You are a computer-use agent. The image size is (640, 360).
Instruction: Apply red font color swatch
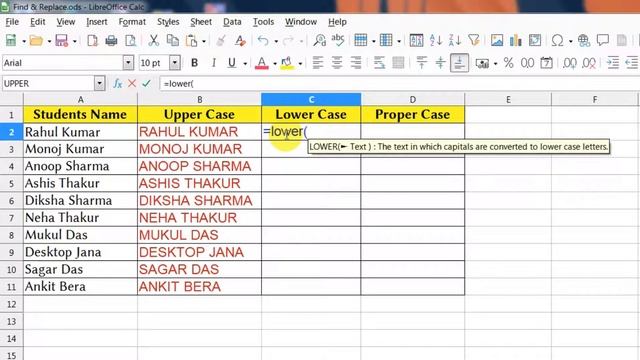(x=262, y=63)
